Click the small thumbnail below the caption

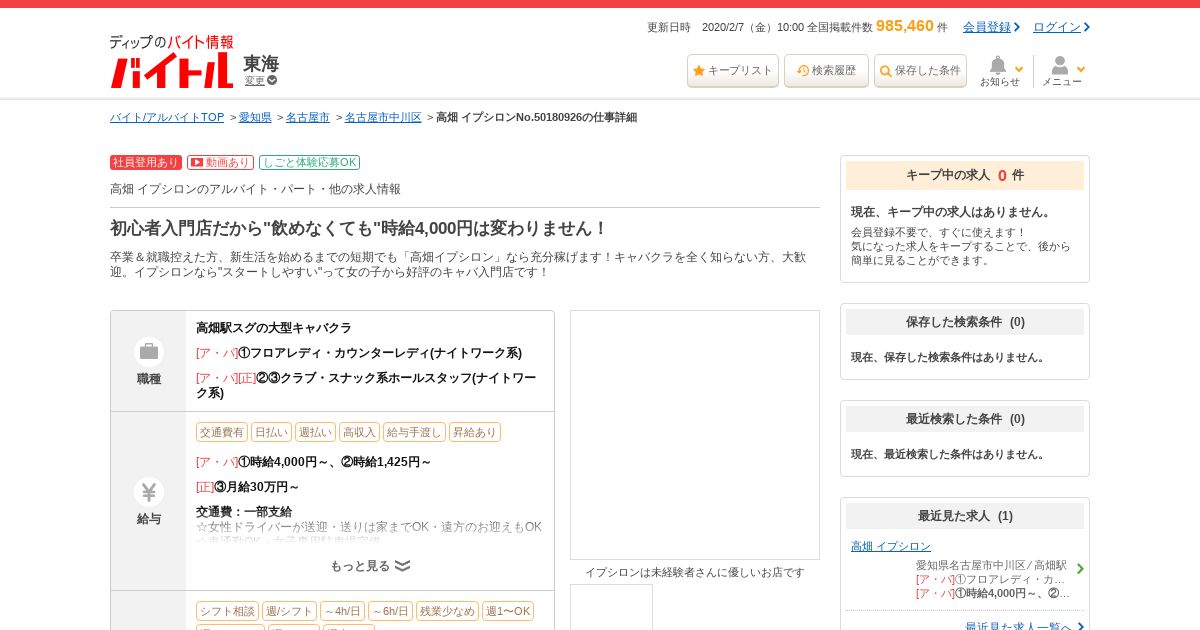[611, 607]
